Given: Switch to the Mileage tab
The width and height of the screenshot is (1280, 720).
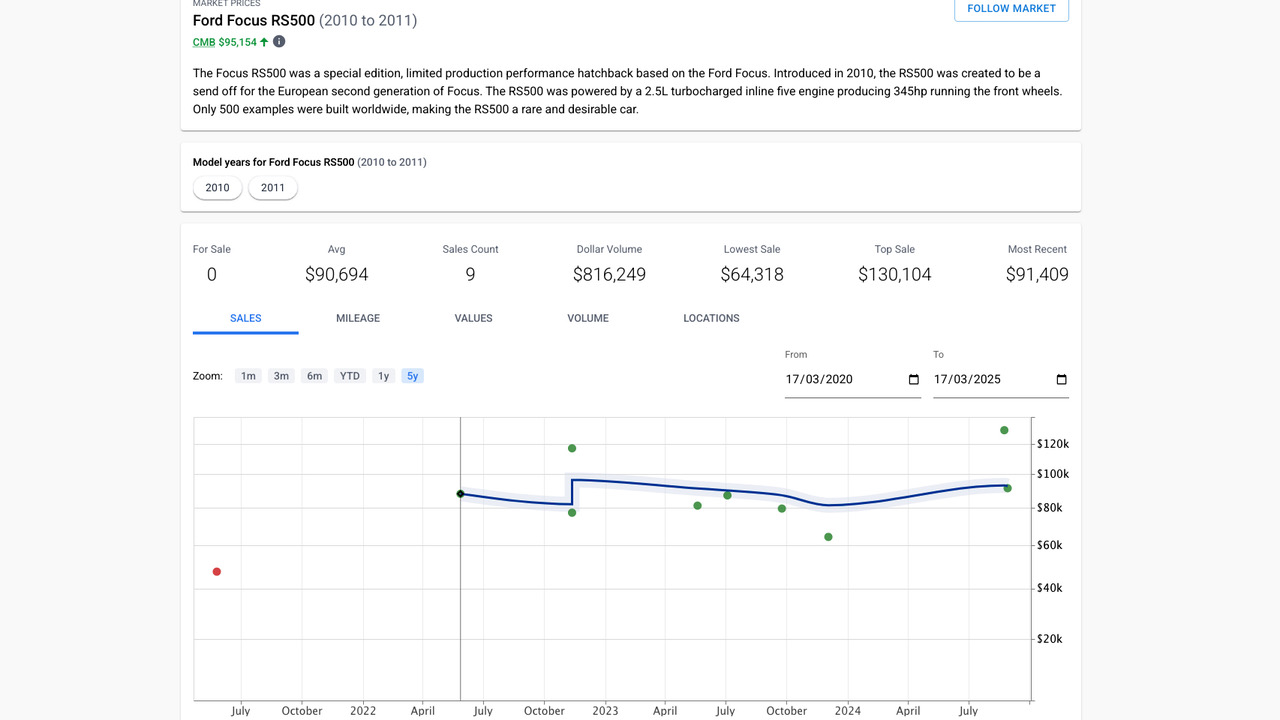Looking at the screenshot, I should tap(358, 318).
